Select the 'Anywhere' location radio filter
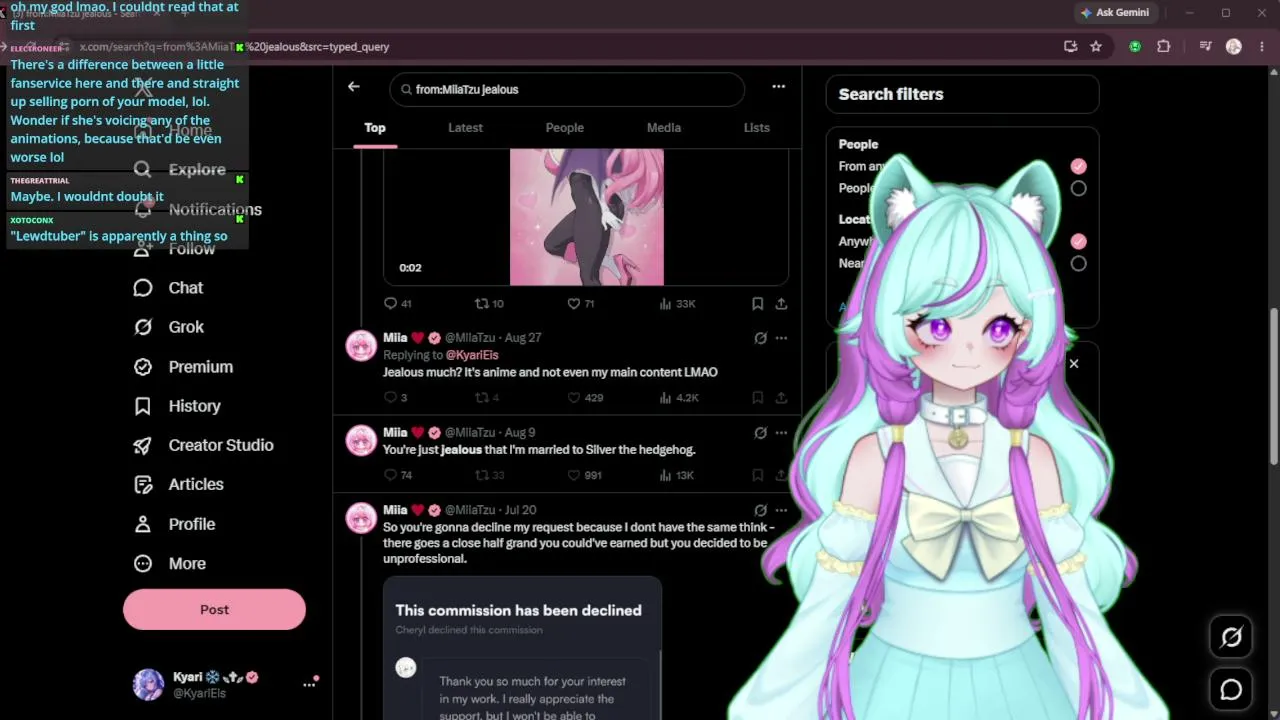Screen dimensions: 1280x720 [1078, 241]
